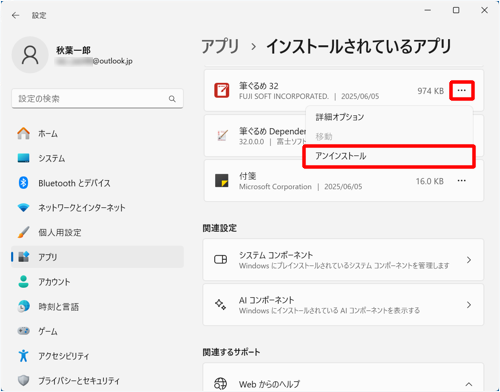Click the Web からのヘルプ globe icon

click(221, 384)
